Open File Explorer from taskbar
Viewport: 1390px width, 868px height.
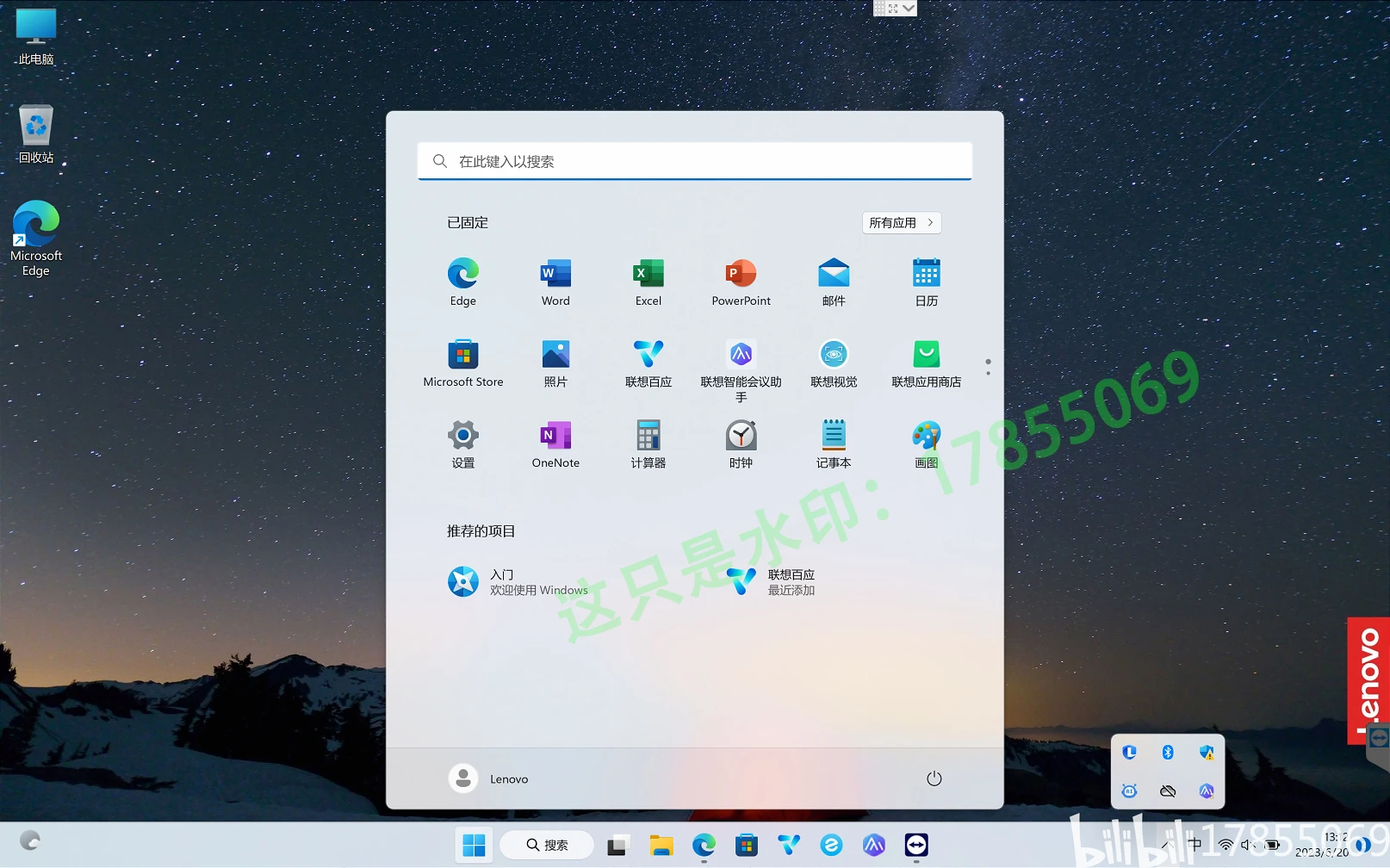point(661,846)
